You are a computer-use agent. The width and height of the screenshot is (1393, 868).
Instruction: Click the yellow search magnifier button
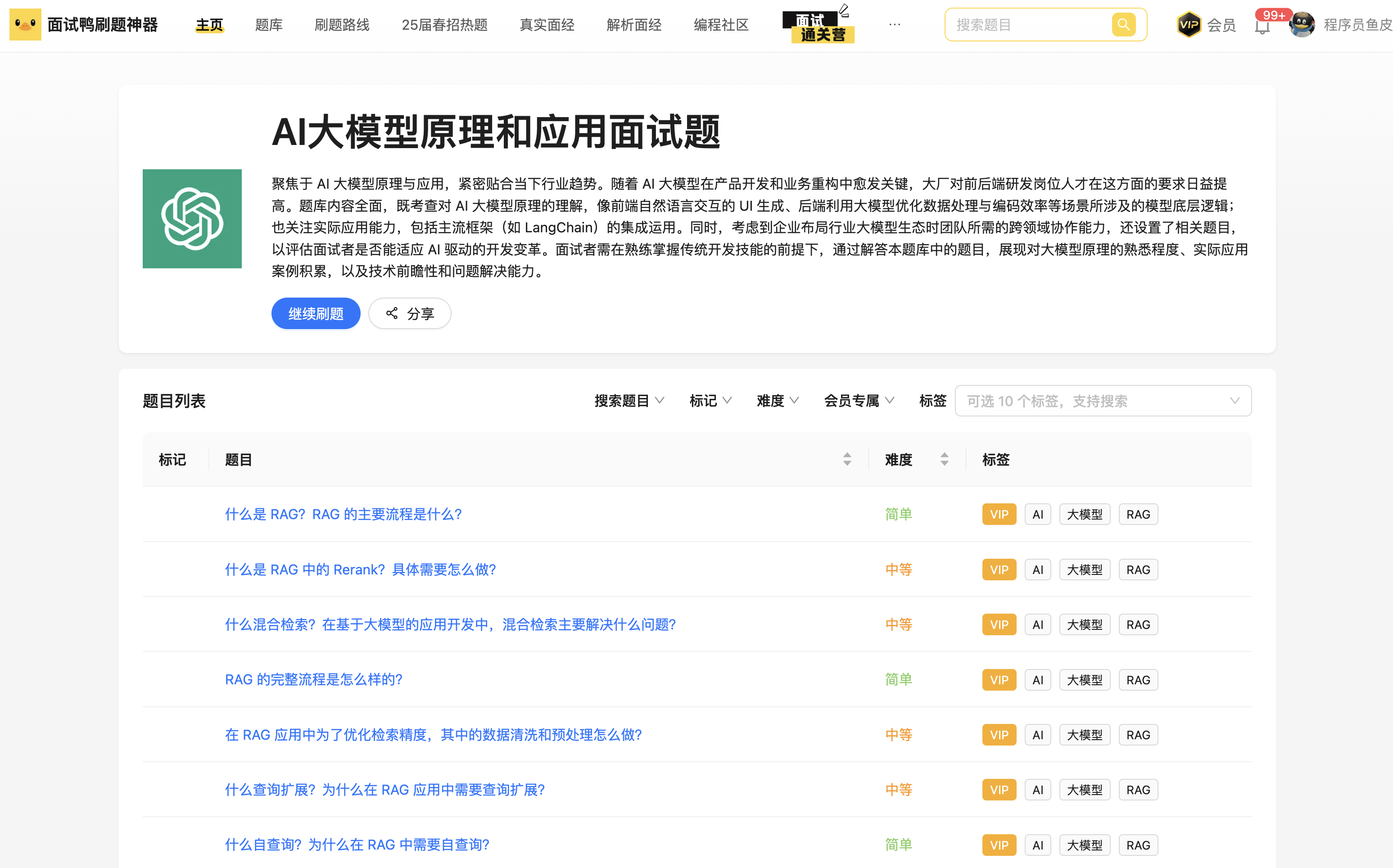1123,25
